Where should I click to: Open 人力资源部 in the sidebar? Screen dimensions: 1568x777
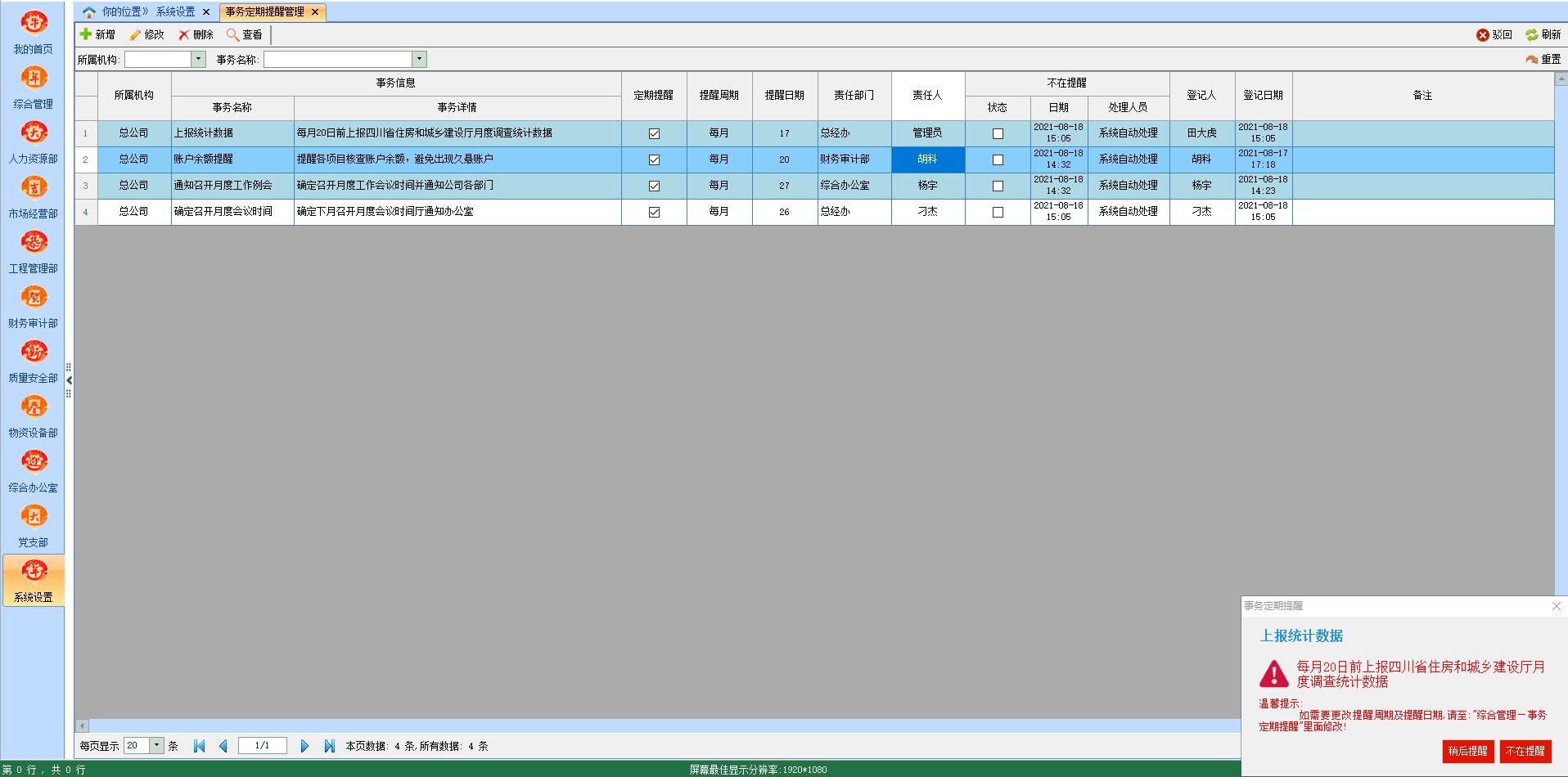coord(34,133)
